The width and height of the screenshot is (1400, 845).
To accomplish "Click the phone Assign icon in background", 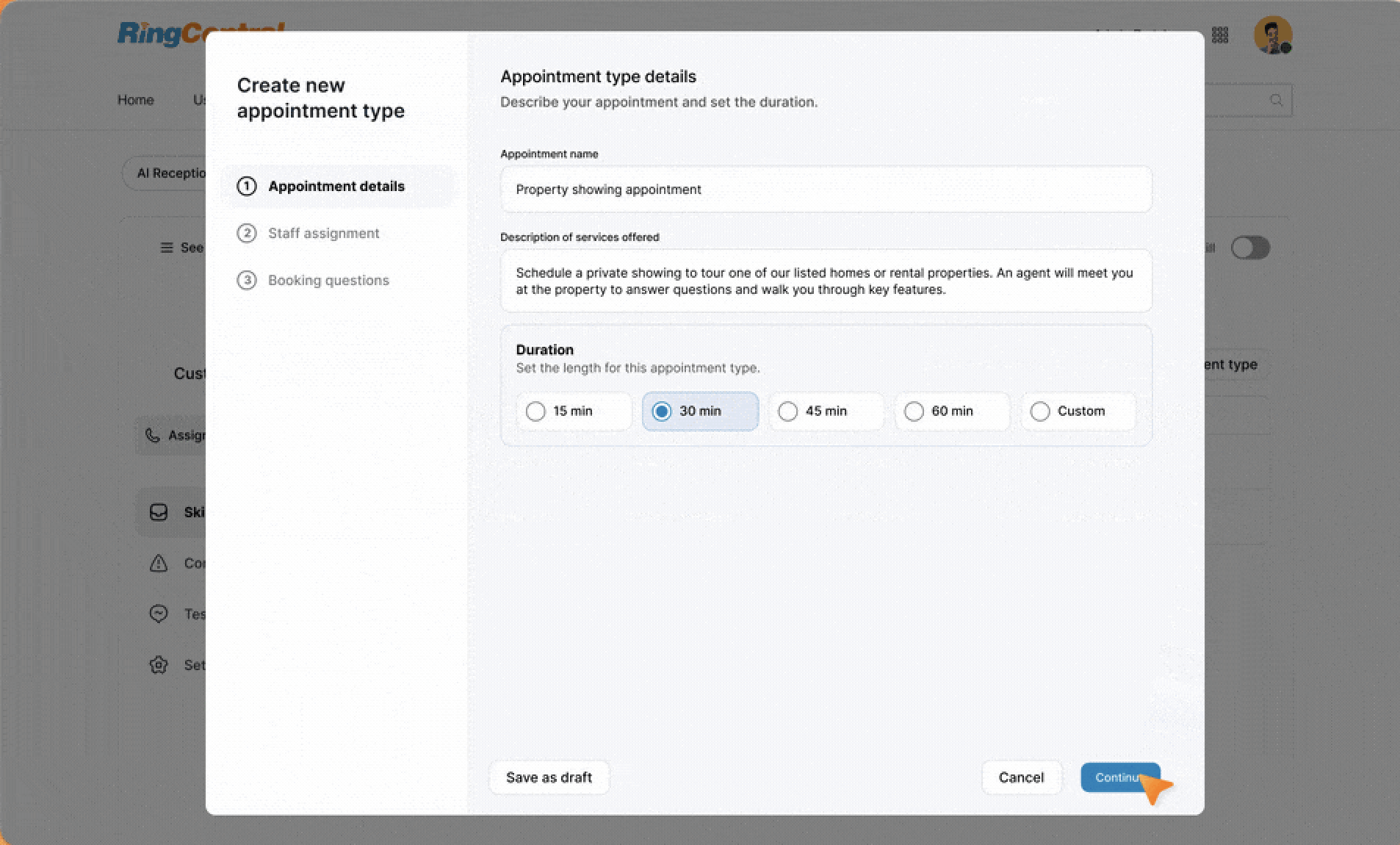I will (152, 435).
